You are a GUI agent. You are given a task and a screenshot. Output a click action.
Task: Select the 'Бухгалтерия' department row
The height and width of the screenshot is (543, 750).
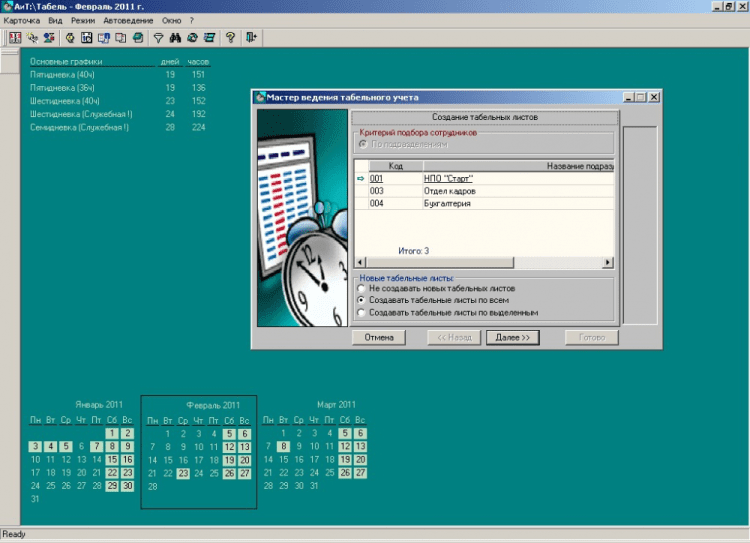click(447, 203)
